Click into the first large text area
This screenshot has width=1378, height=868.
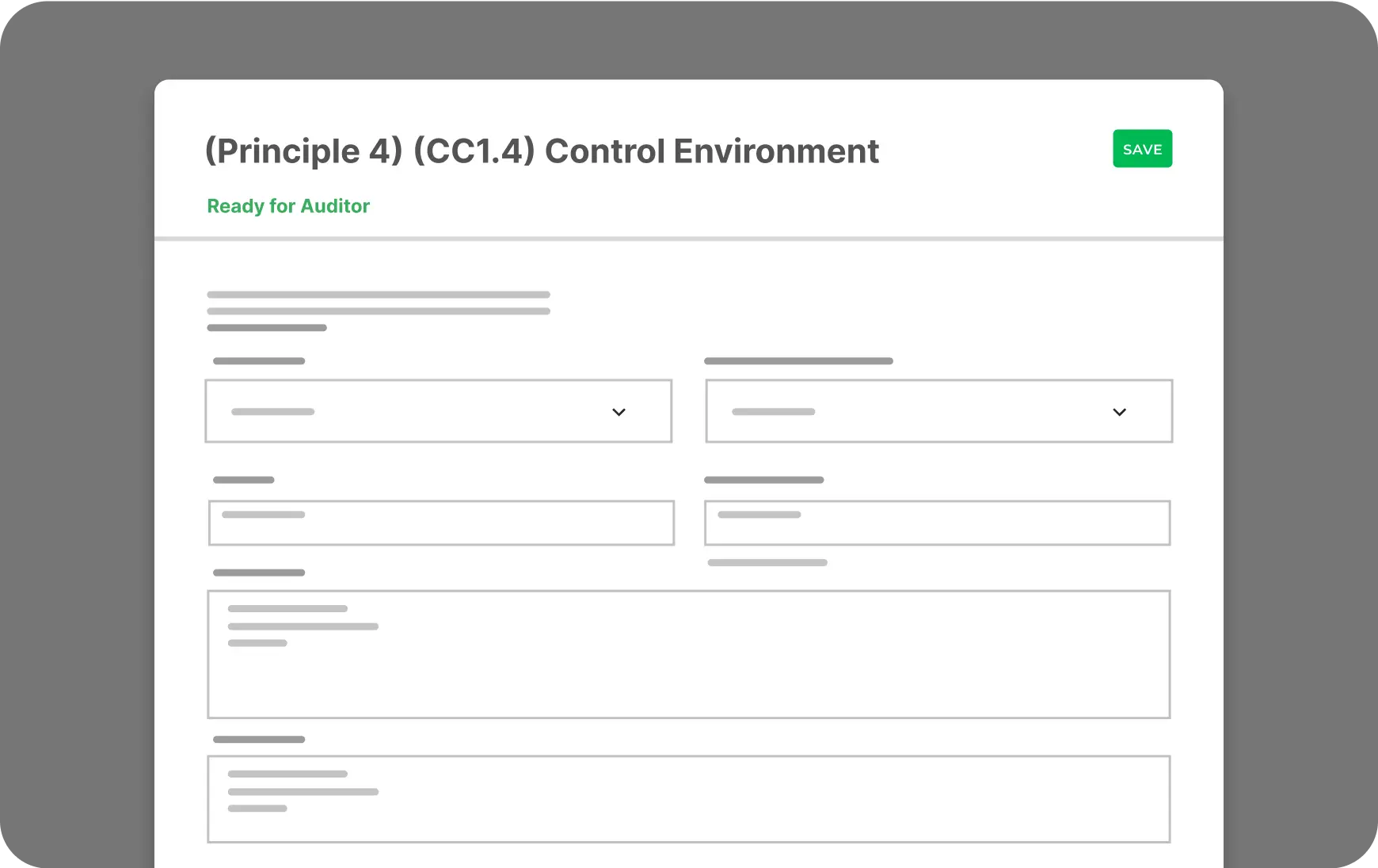(x=688, y=654)
